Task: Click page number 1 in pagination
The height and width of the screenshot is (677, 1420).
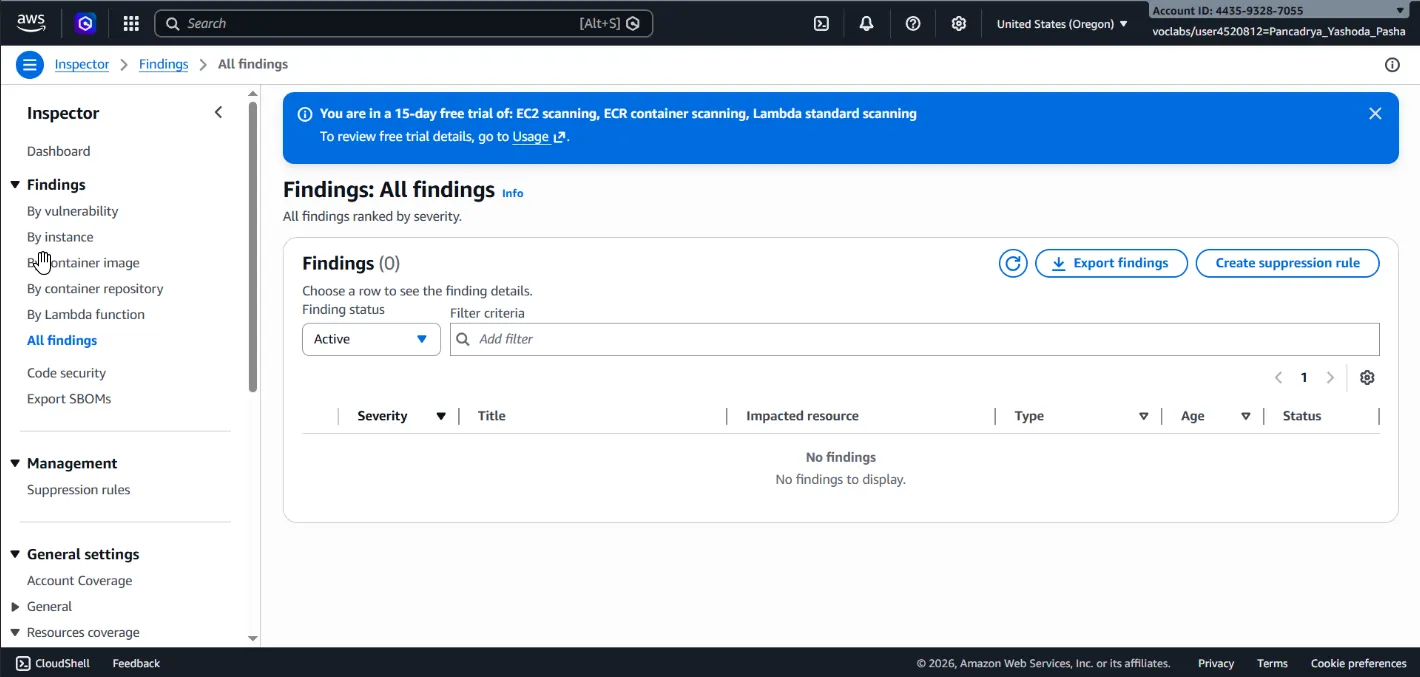Action: (1304, 377)
